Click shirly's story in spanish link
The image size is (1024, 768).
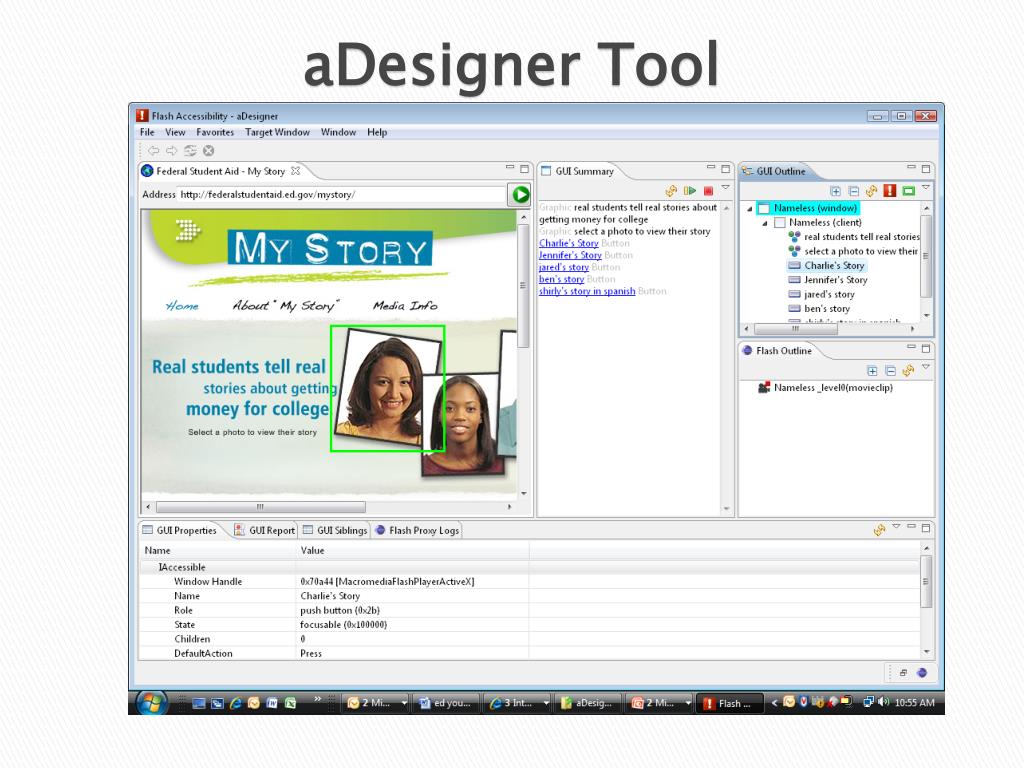point(587,291)
